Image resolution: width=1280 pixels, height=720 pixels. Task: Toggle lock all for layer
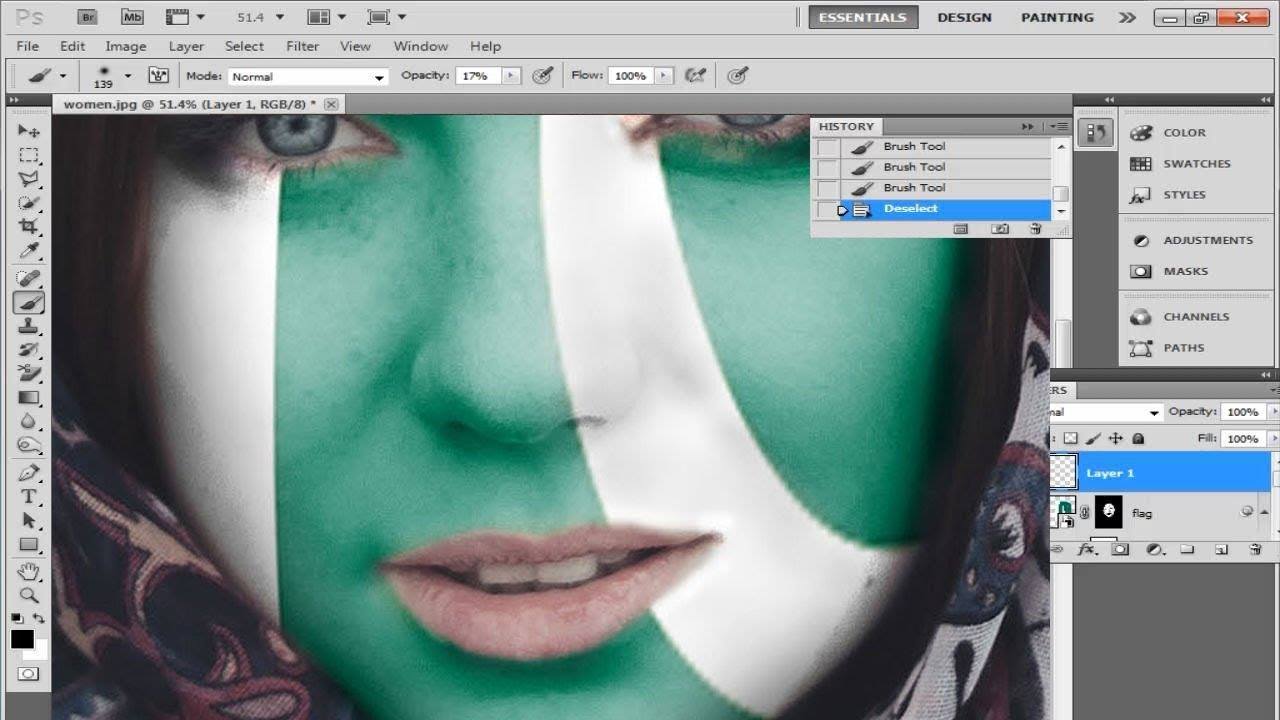1138,438
